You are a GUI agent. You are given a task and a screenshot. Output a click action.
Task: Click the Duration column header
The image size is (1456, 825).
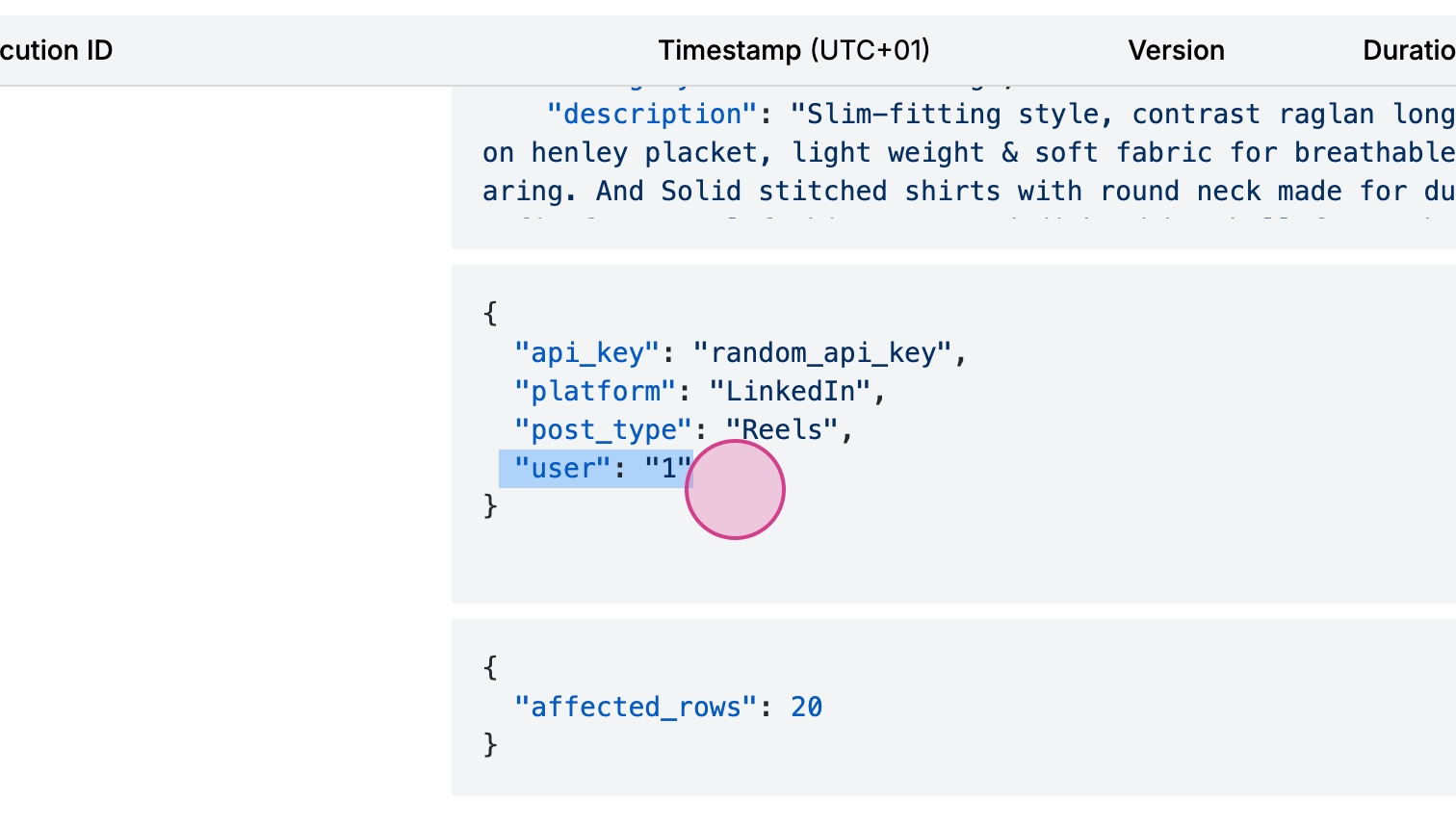click(x=1408, y=50)
